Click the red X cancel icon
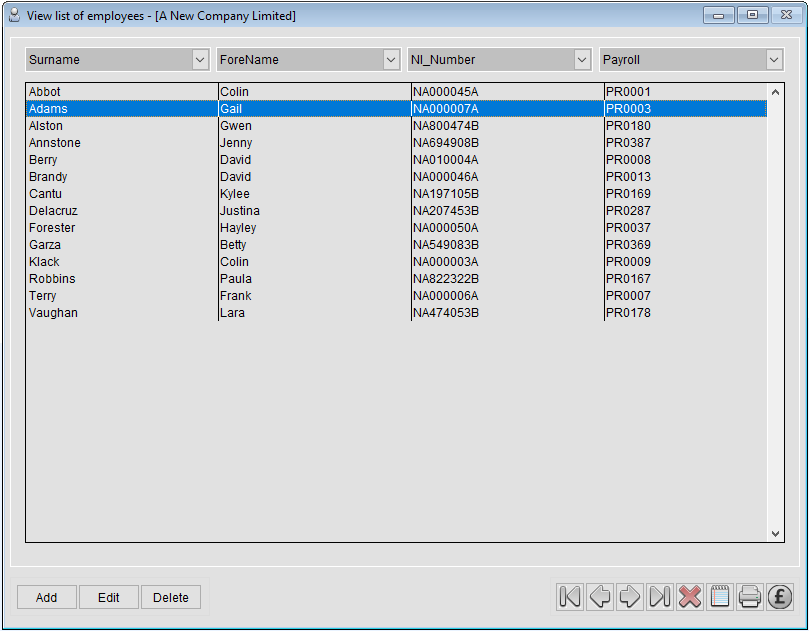The width and height of the screenshot is (809, 631). click(689, 597)
